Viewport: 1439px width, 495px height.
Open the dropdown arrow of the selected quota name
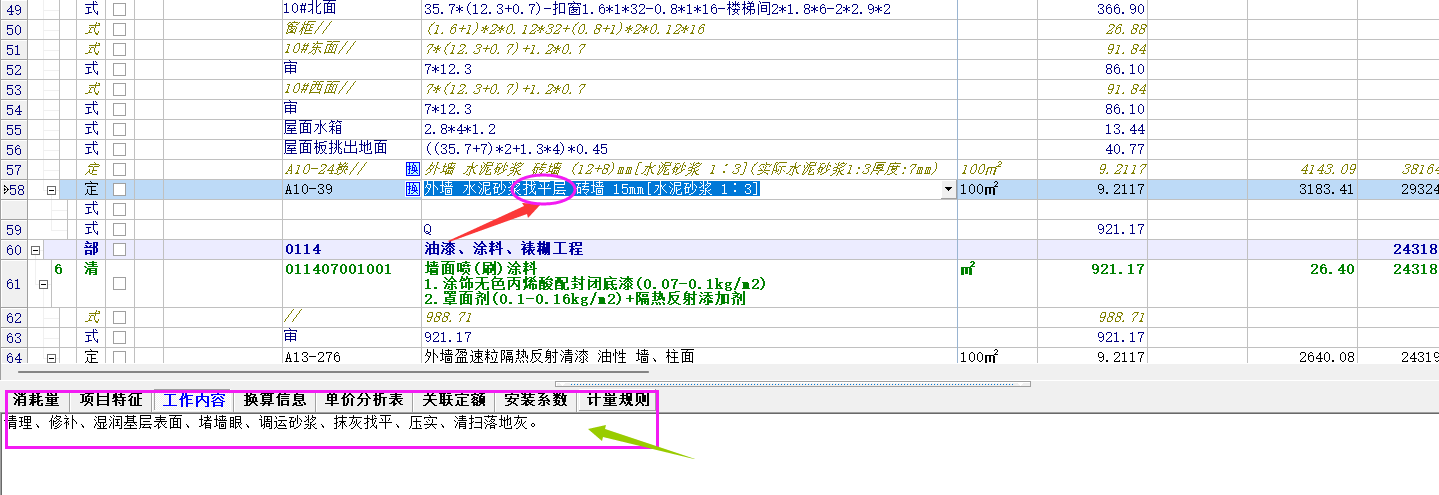pyautogui.click(x=948, y=189)
